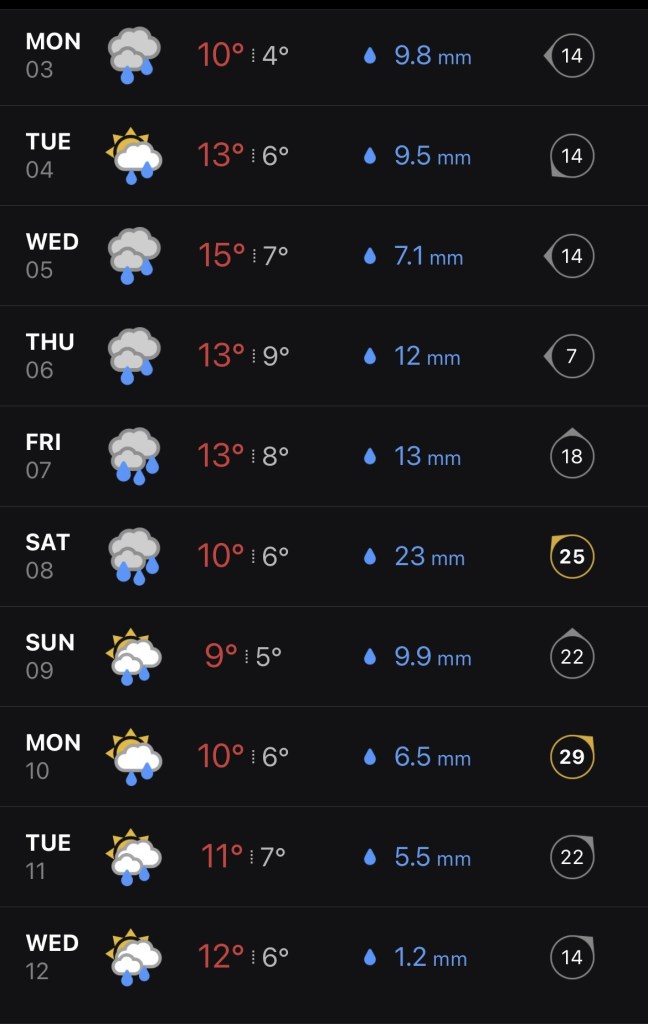648x1024 pixels.
Task: Click the sun-and-rain icon for Tuesday 04
Action: [x=134, y=156]
